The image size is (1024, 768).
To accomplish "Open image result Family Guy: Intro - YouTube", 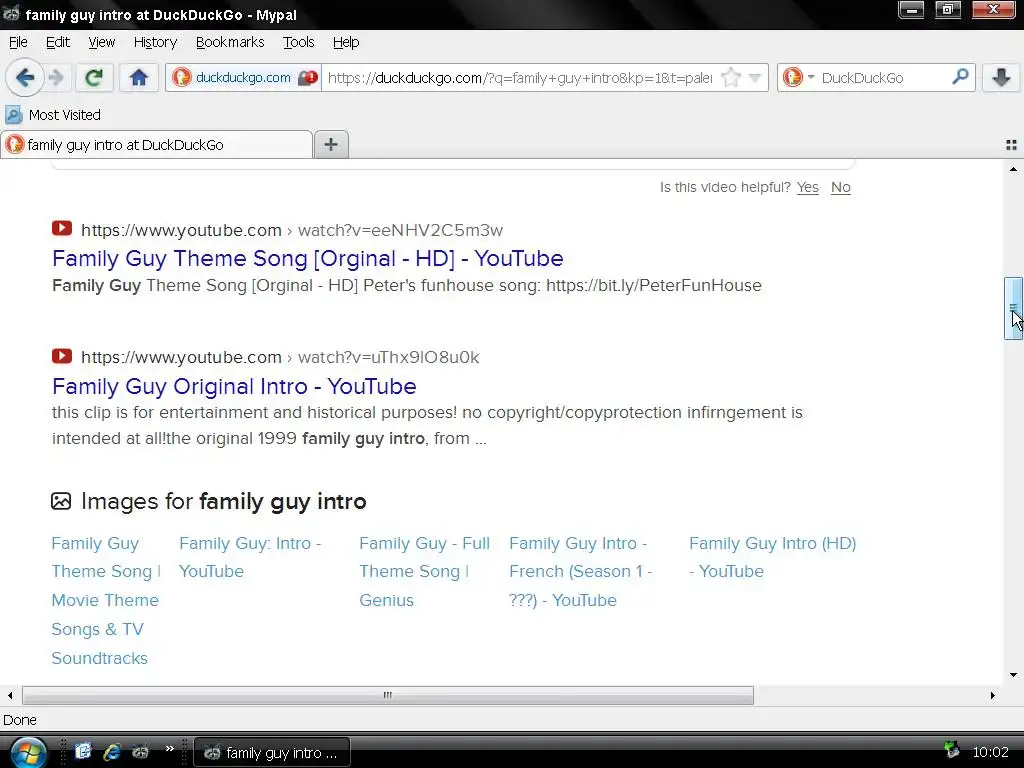I will [x=250, y=557].
